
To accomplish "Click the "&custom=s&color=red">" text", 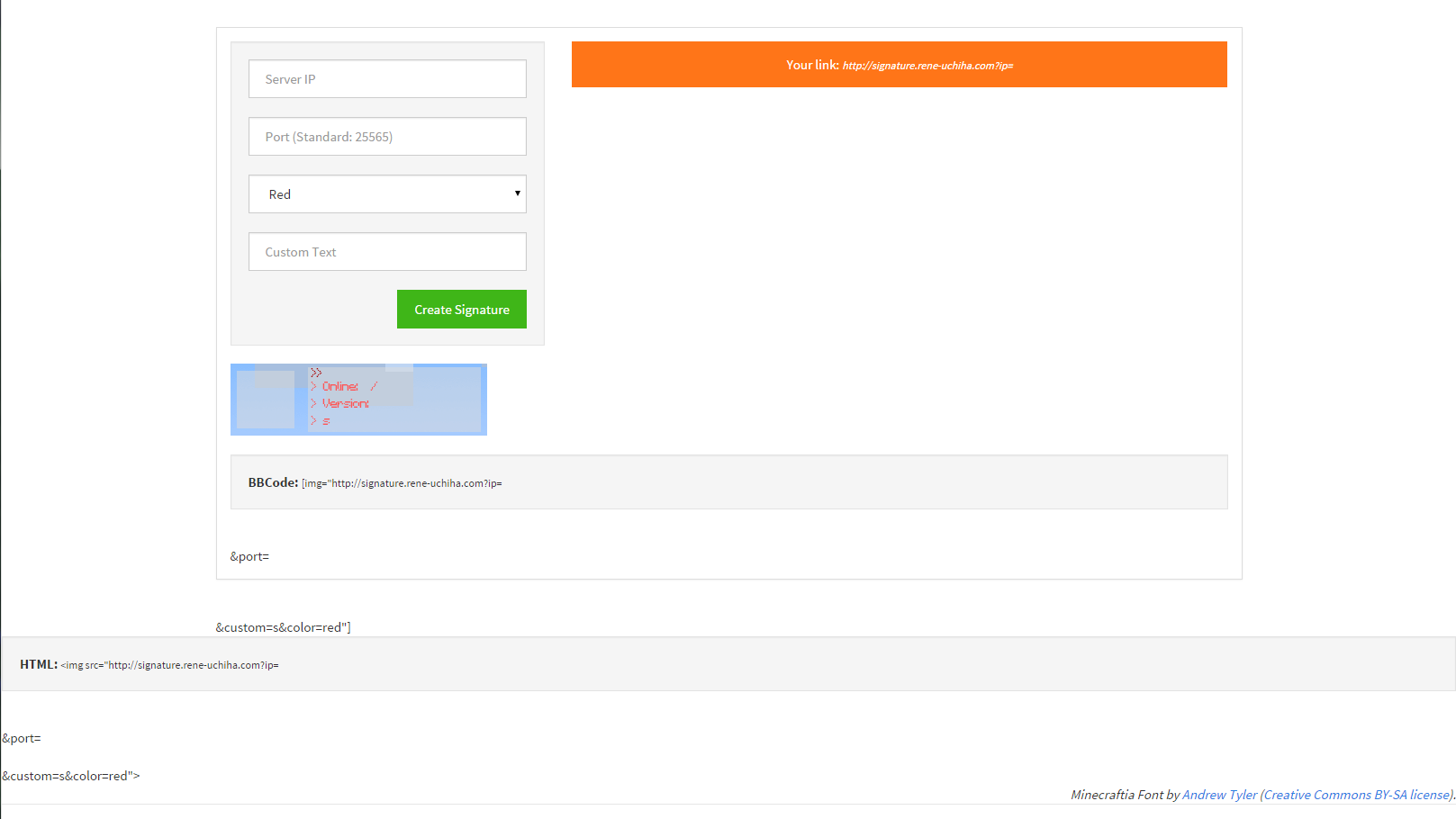I will 71,776.
